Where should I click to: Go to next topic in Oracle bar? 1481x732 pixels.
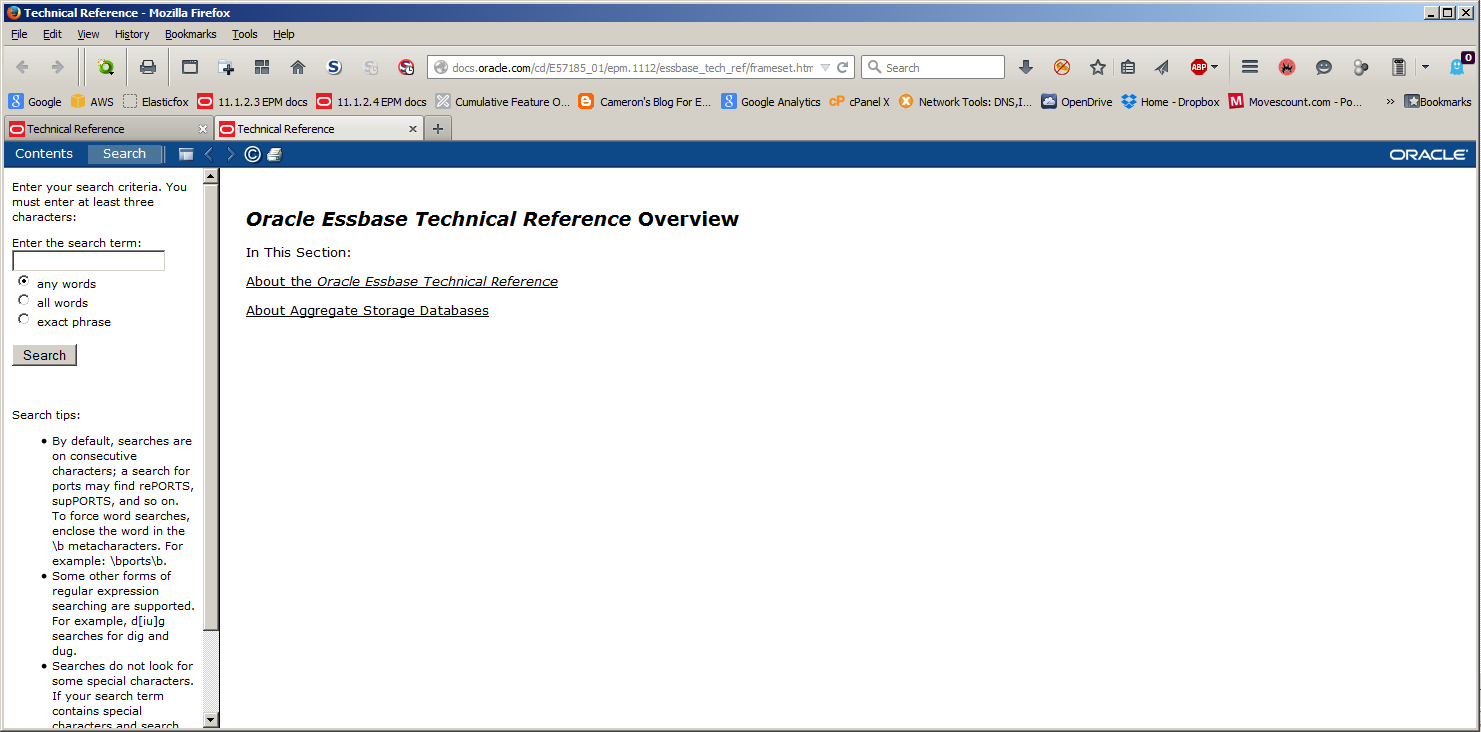pos(230,154)
